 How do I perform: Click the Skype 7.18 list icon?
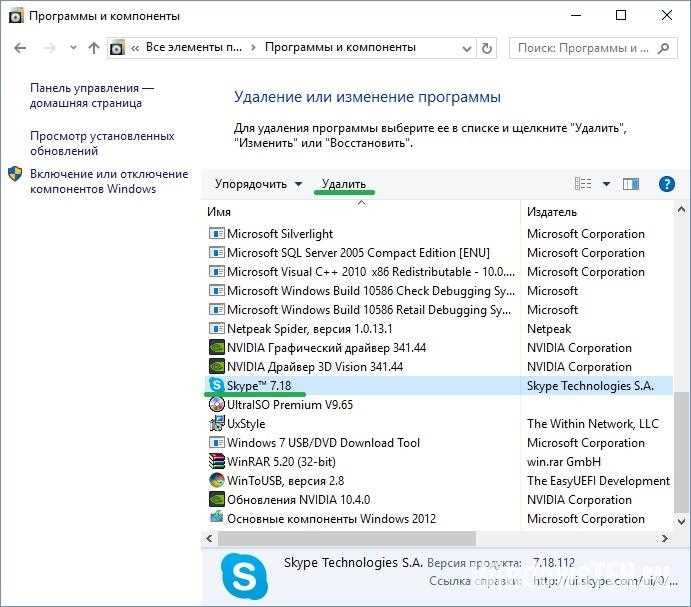tap(216, 385)
